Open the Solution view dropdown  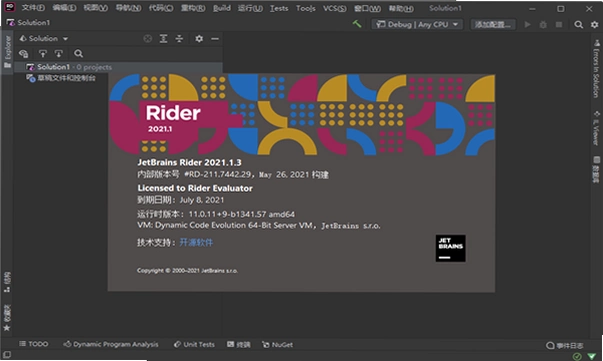tap(44, 38)
